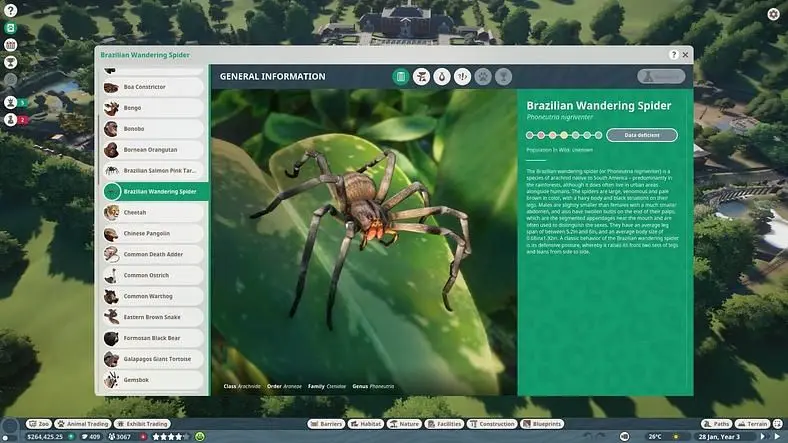Select the General Information tab icon
Image resolution: width=788 pixels, height=443 pixels.
click(401, 77)
